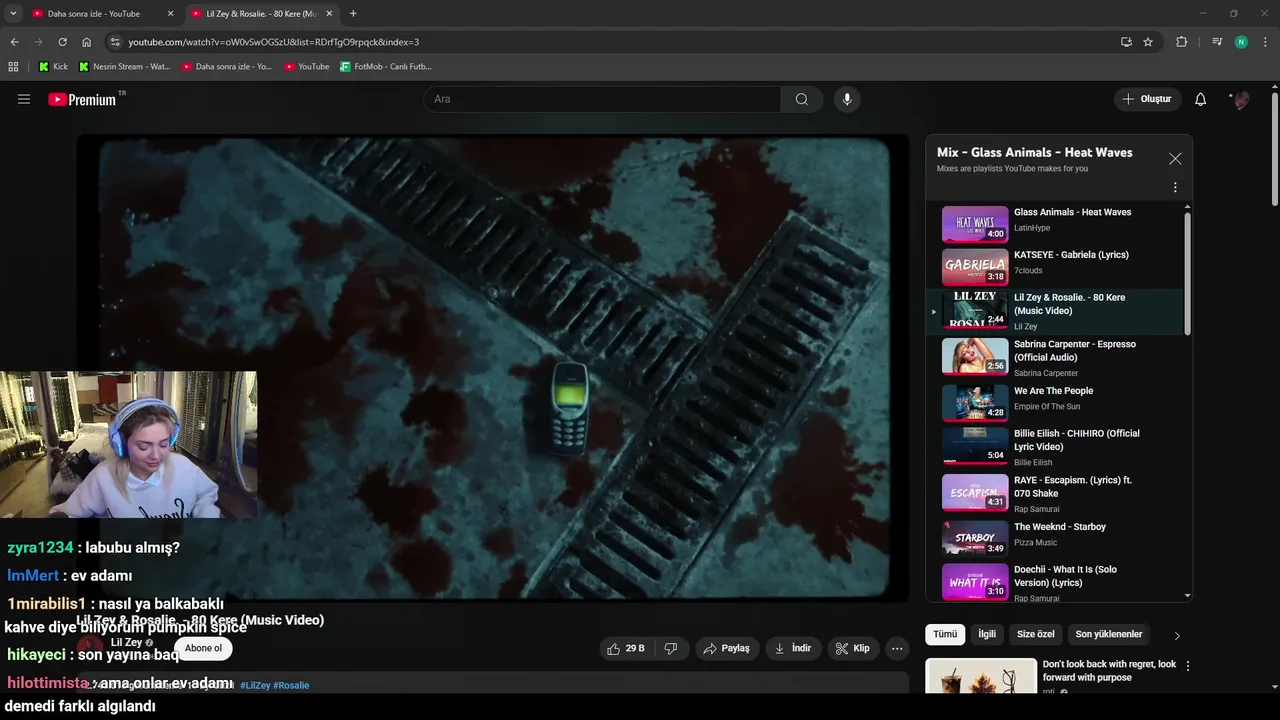This screenshot has width=1280, height=720.
Task: Click the Oluştur create button
Action: [x=1146, y=99]
